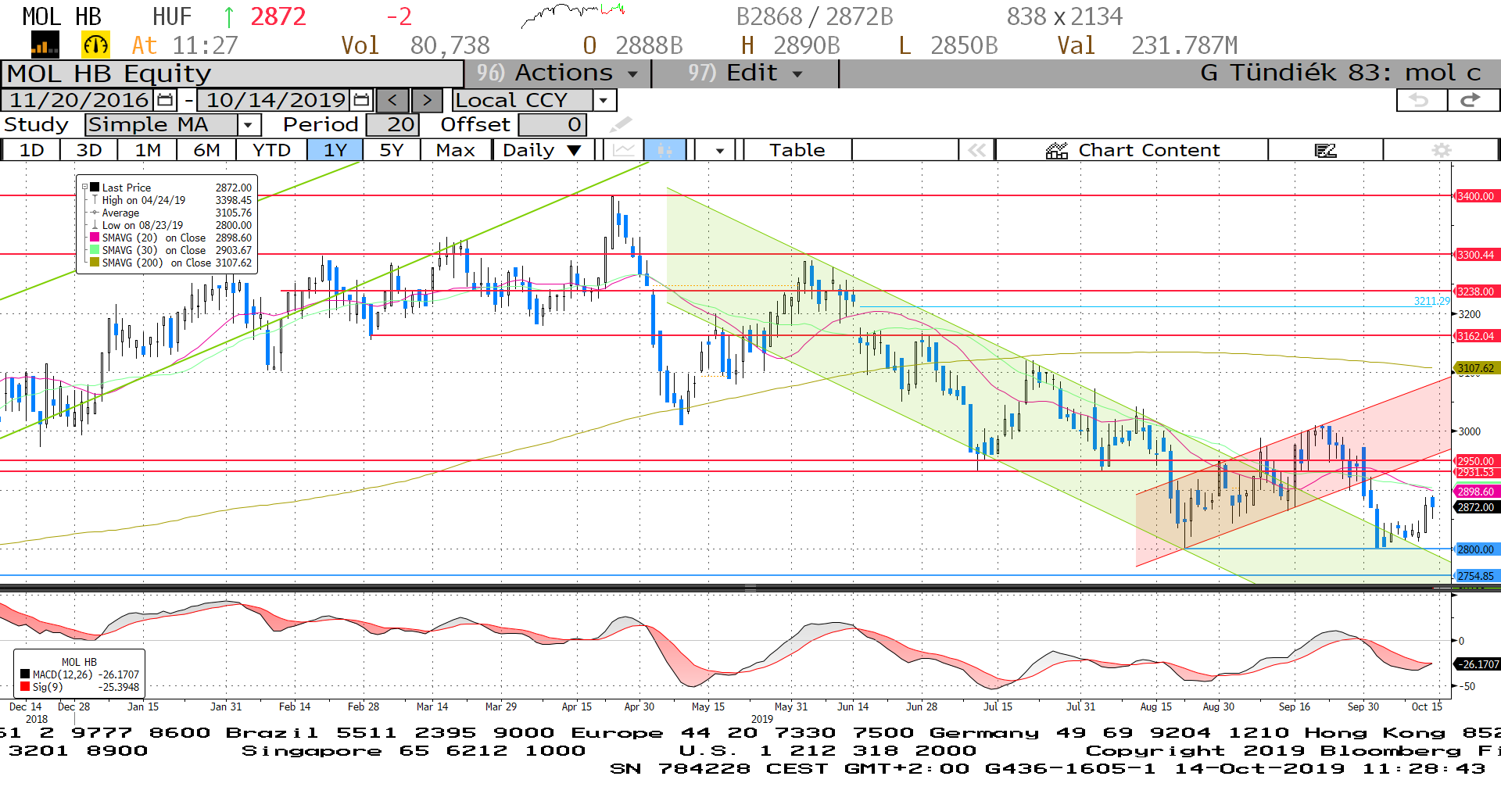Click the 2754.85 price level label
This screenshot has height=812, width=1501.
tap(1476, 576)
